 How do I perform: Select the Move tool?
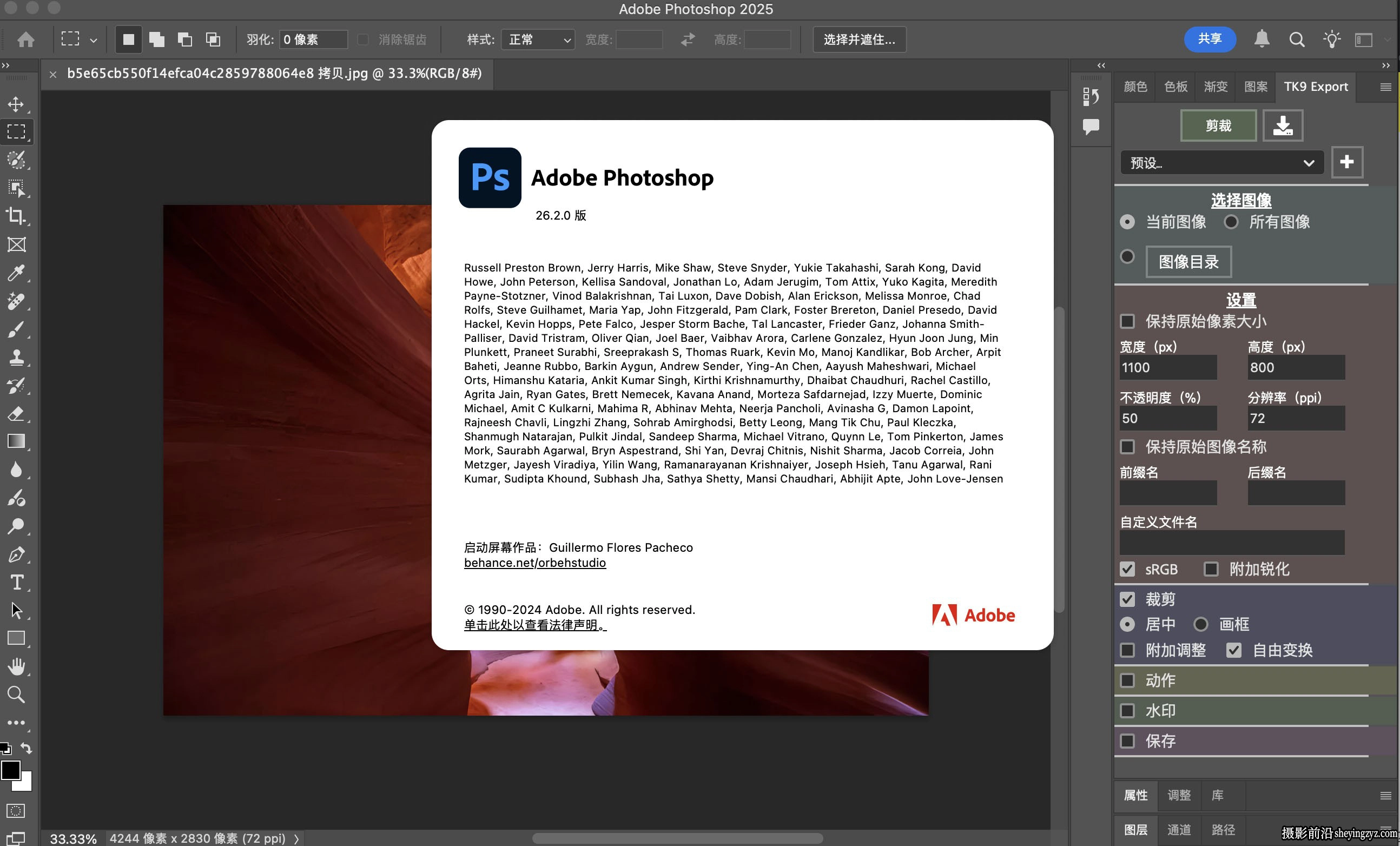16,104
